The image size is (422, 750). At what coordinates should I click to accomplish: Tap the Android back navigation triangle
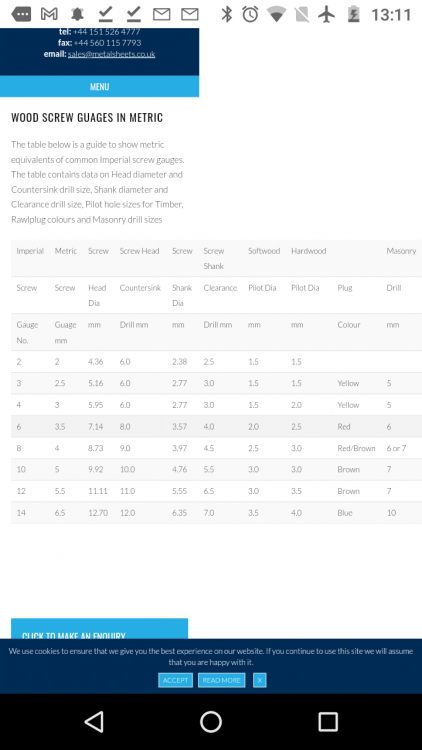94,721
